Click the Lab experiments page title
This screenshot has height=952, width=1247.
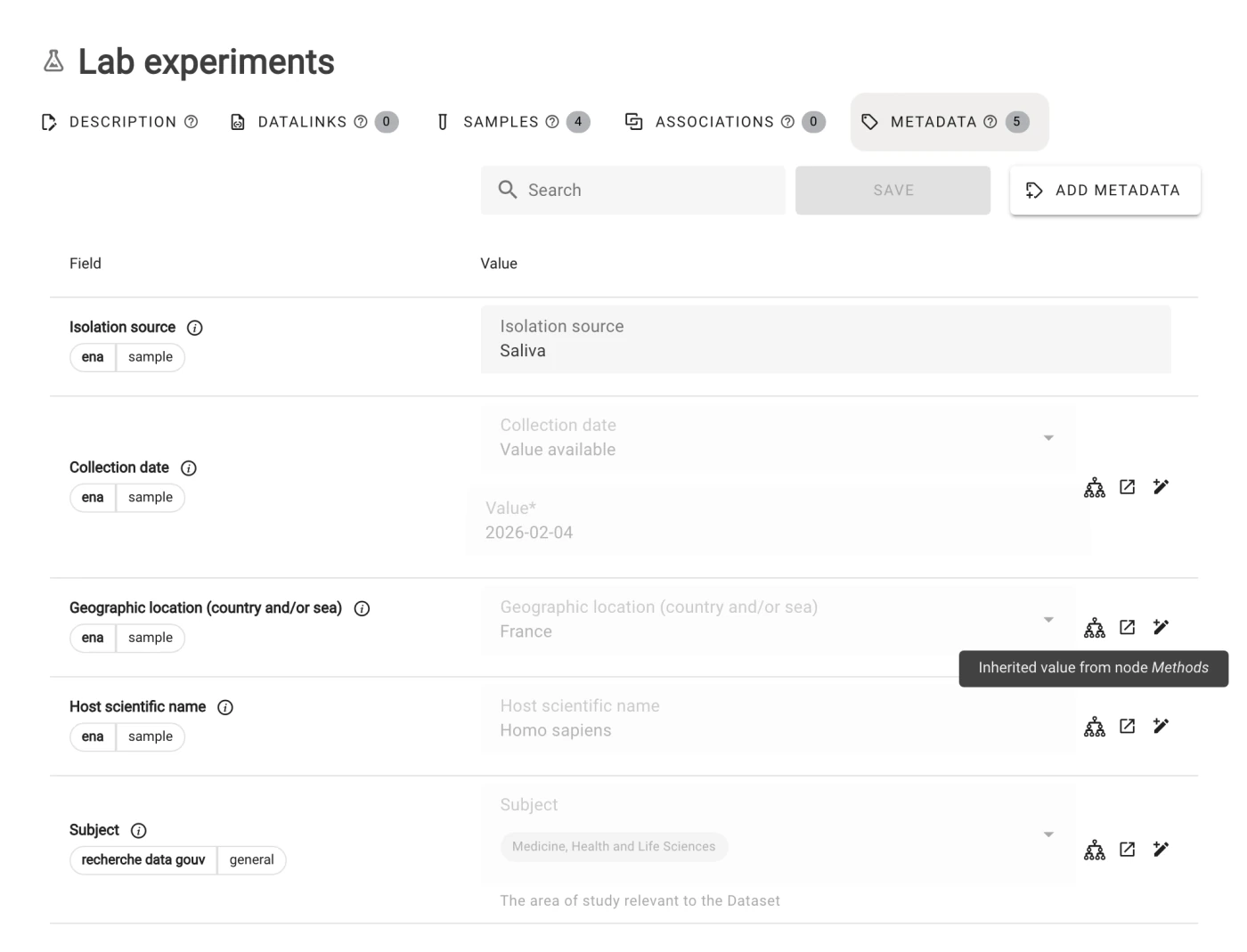coord(207,61)
